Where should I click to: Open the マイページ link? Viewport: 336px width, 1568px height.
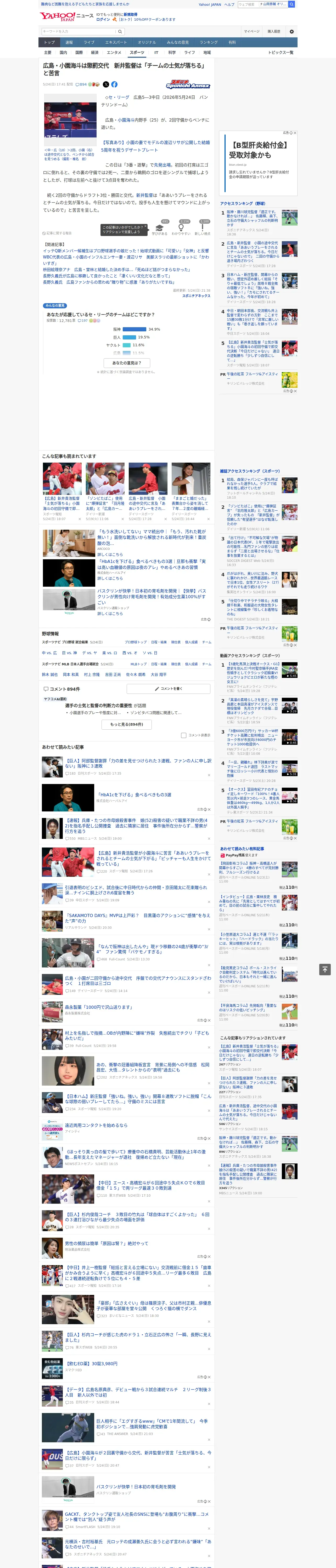pos(251,32)
